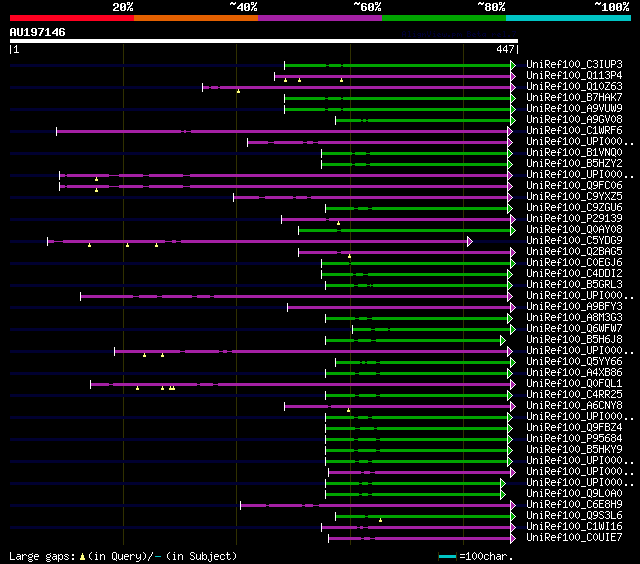Go to the UniRef100_Q5YY66 hit
Image resolution: width=640 pixels, height=564 pixels.
(574, 362)
